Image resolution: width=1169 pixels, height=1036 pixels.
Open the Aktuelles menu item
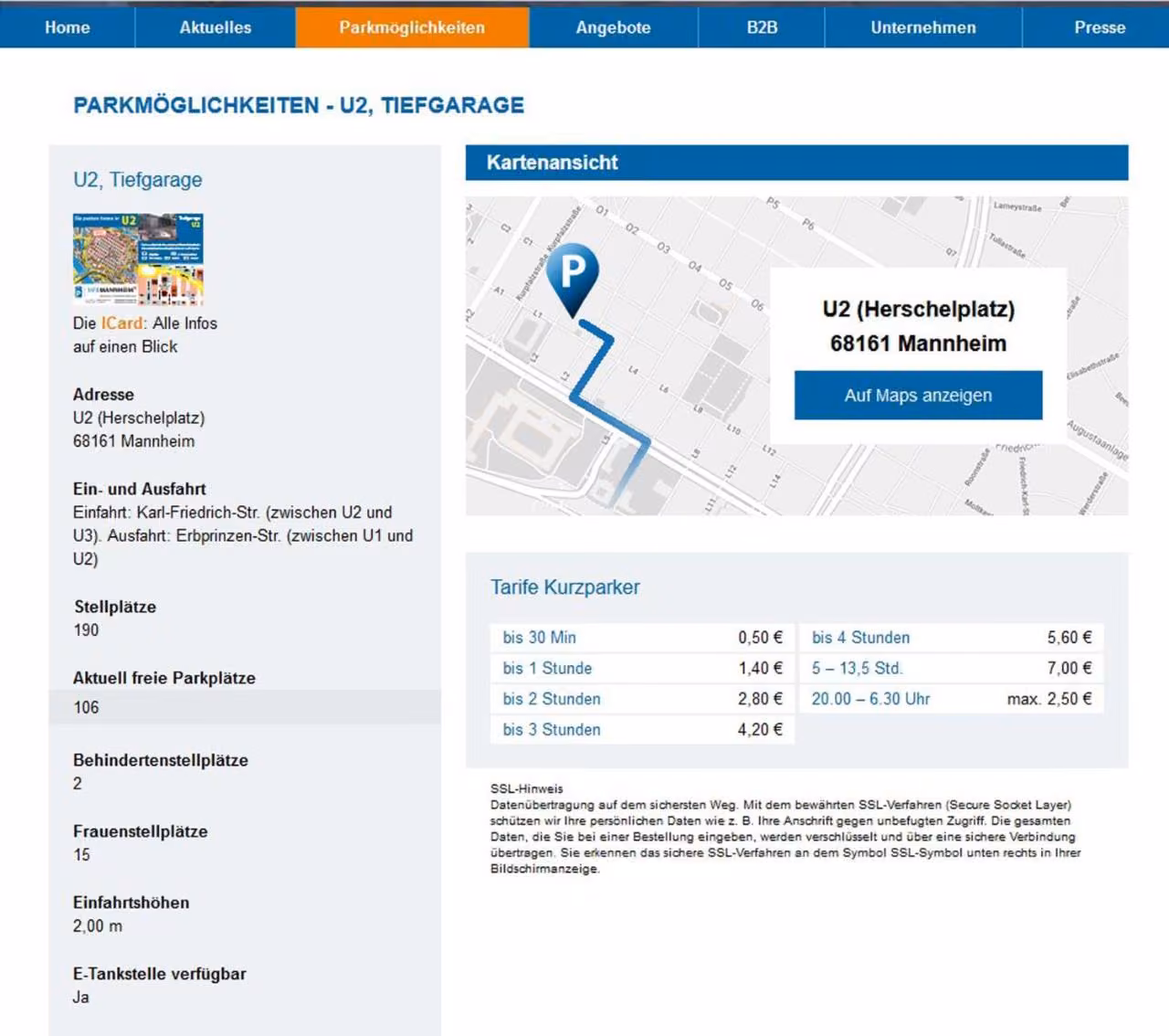coord(216,27)
